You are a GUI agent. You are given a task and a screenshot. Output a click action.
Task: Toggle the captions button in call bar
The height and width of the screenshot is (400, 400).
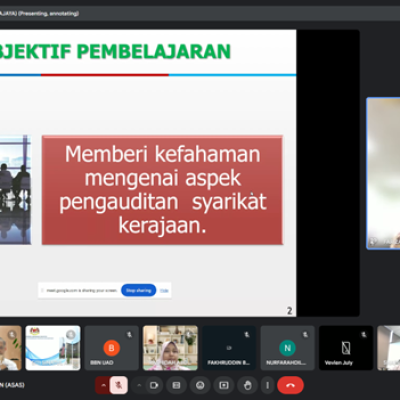[x=176, y=385]
